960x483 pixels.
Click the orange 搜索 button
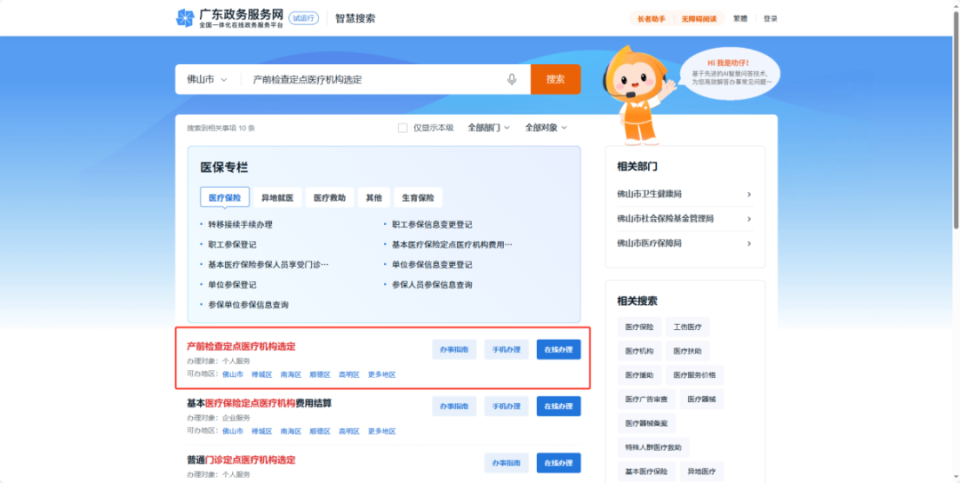click(555, 80)
